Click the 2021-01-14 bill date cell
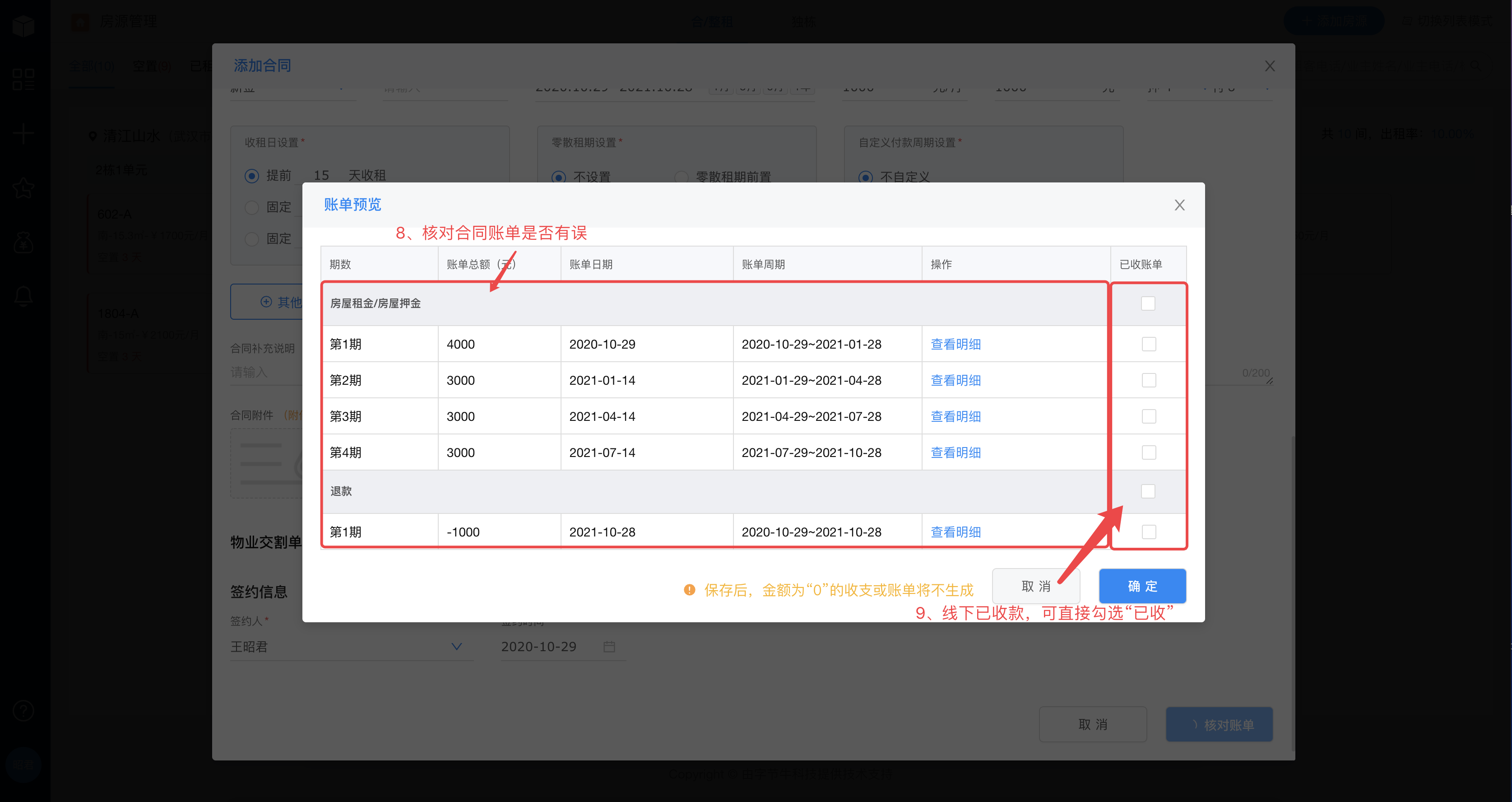This screenshot has height=802, width=1512. click(x=647, y=380)
